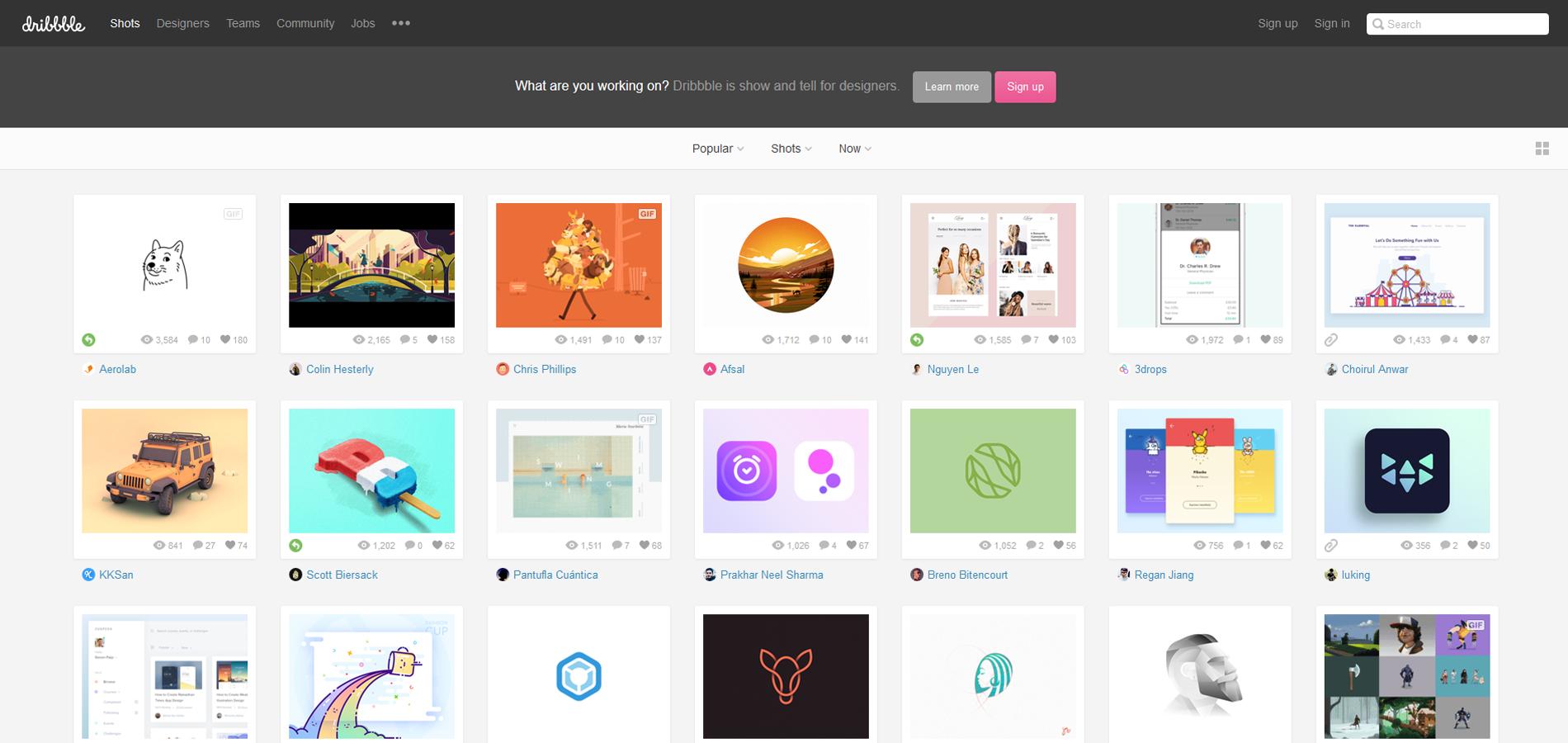This screenshot has height=743, width=1568.
Task: Click the 3drops avatar icon
Action: 1124,369
